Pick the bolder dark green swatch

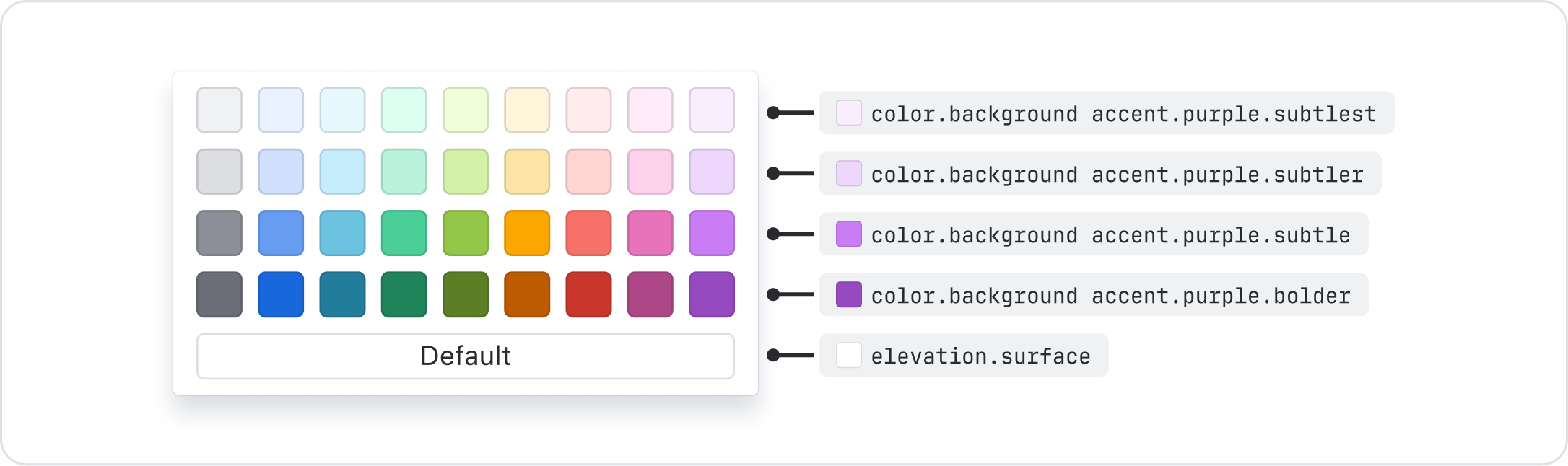coord(404,294)
